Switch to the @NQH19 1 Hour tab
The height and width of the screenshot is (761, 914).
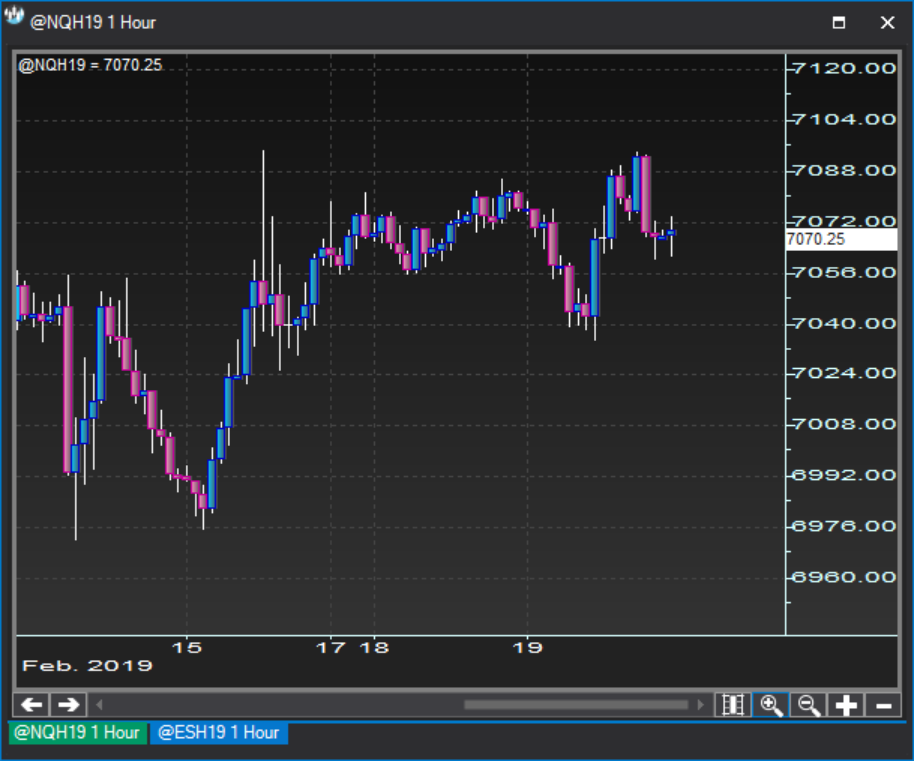tap(78, 732)
